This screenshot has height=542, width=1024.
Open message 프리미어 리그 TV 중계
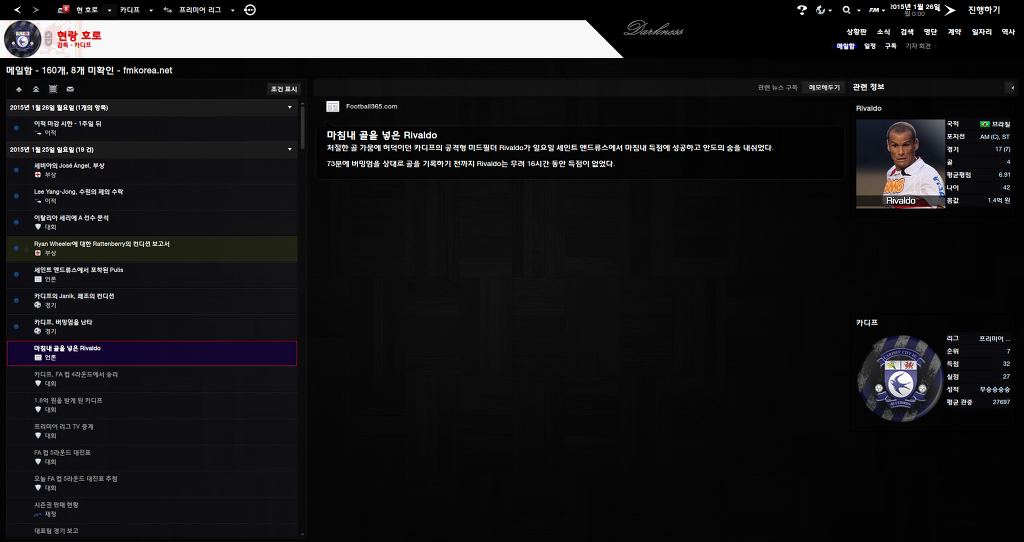152,431
